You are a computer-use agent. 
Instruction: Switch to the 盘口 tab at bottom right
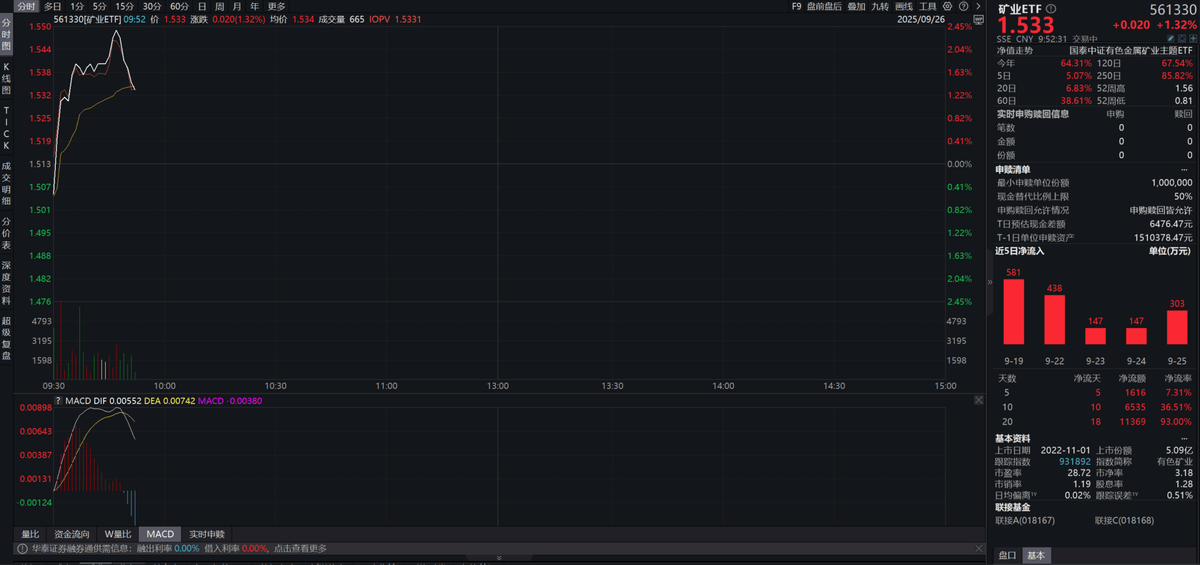click(x=1007, y=555)
